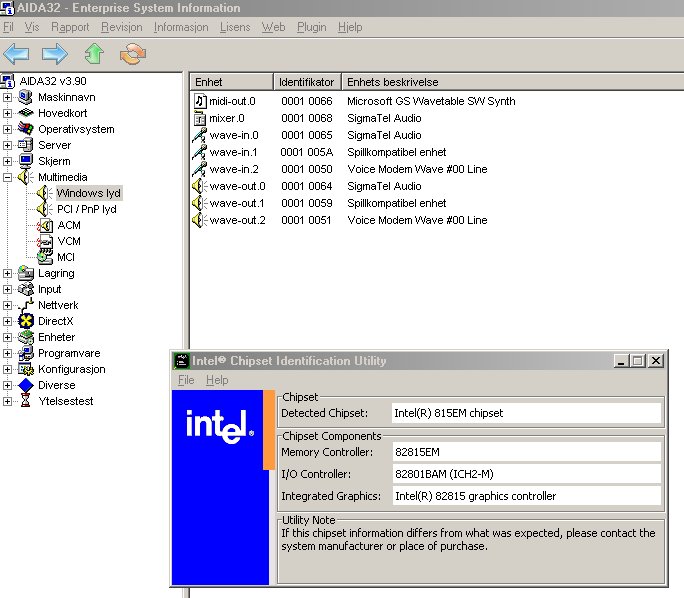The width and height of the screenshot is (684, 598).
Task: Open the Fil menu
Action: coord(8,27)
